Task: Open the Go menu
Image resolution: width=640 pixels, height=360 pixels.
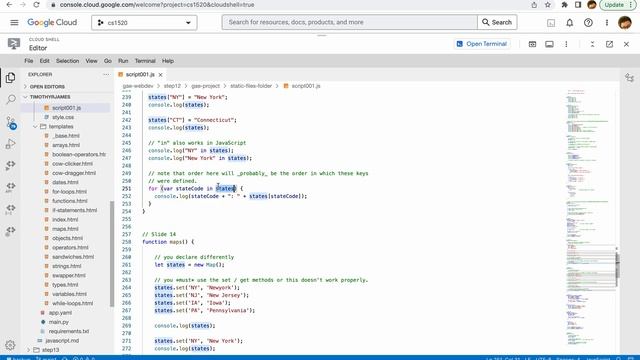Action: [x=108, y=61]
